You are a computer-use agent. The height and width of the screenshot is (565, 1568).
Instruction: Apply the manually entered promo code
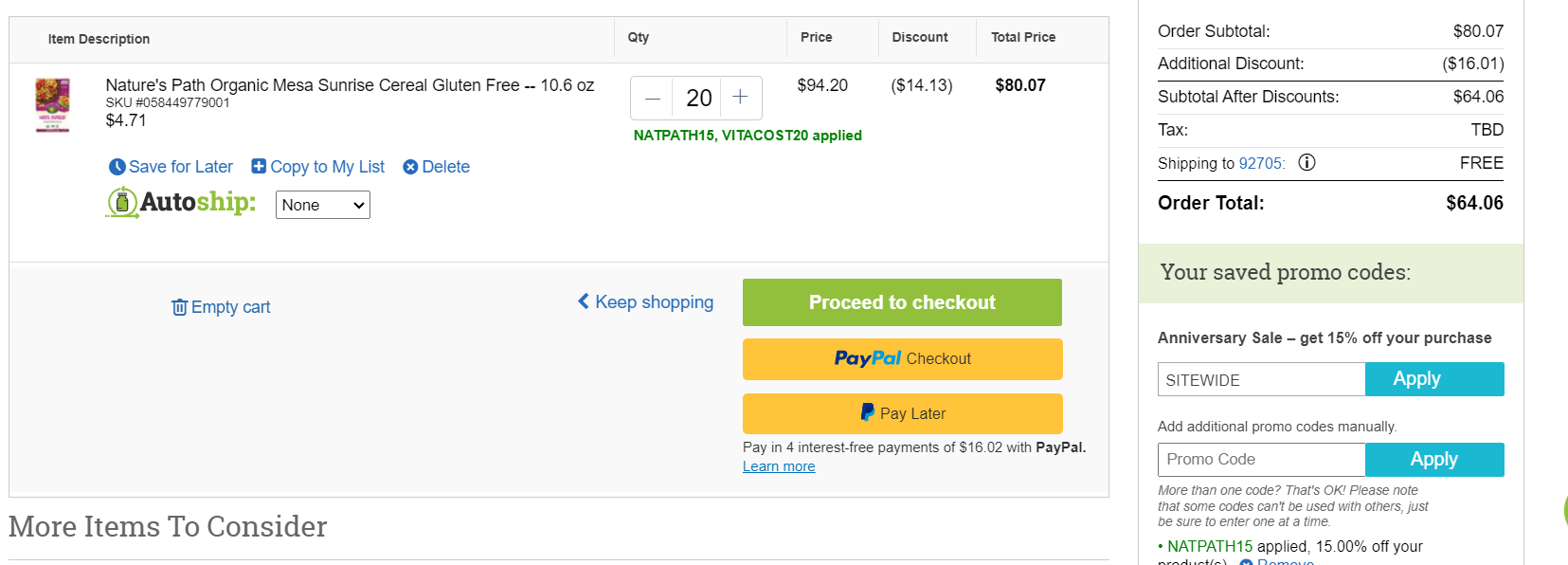[x=1434, y=460]
